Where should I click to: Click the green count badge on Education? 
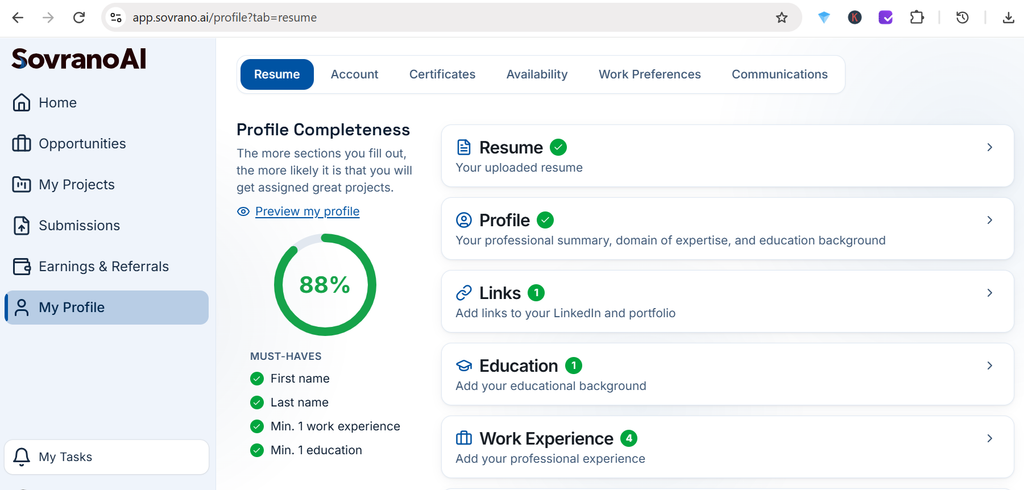[573, 366]
